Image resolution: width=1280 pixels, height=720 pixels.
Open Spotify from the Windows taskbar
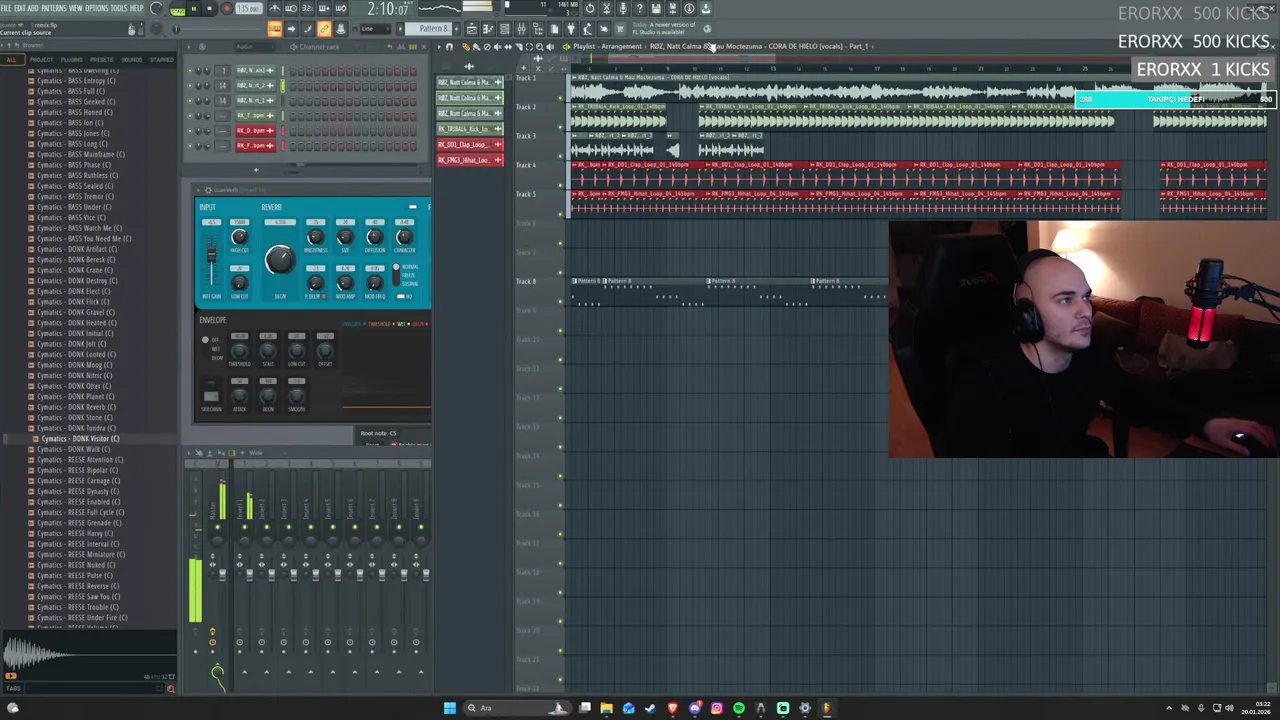point(738,708)
